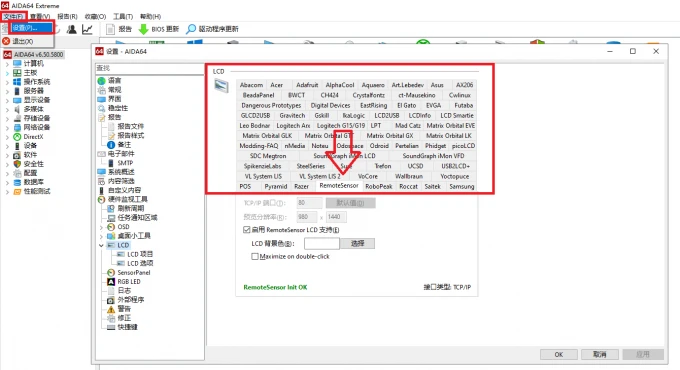This screenshot has width=680, height=370.
Task: Click the 驱动程序更新 magnifier icon
Action: pos(191,29)
